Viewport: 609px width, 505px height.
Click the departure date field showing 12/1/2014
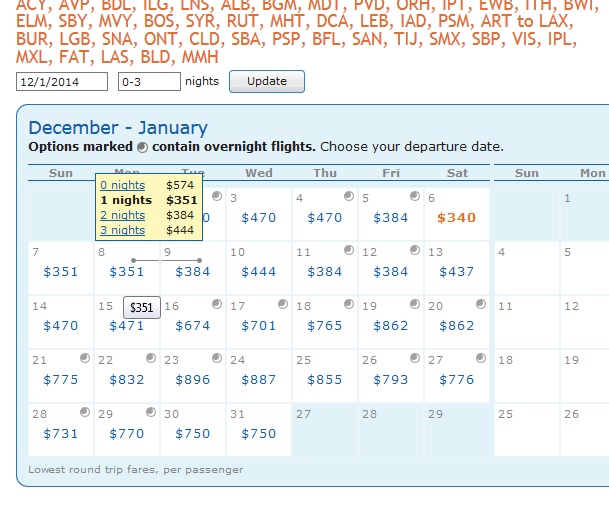(62, 81)
